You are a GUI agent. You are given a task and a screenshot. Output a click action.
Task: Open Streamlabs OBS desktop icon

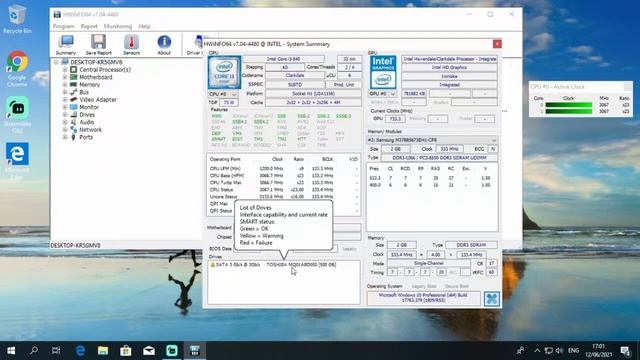[17, 115]
